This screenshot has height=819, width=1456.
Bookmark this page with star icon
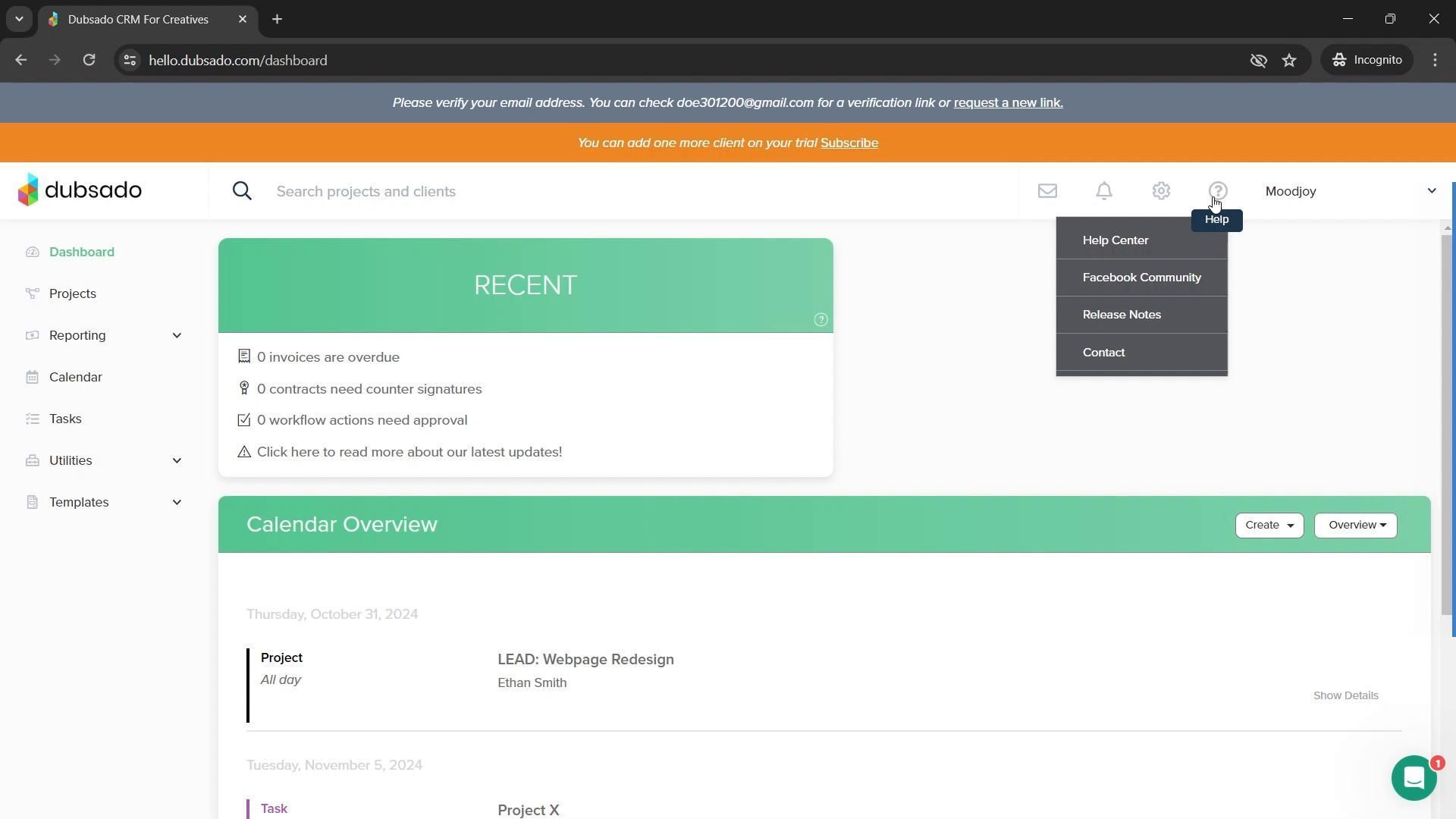tap(1289, 60)
